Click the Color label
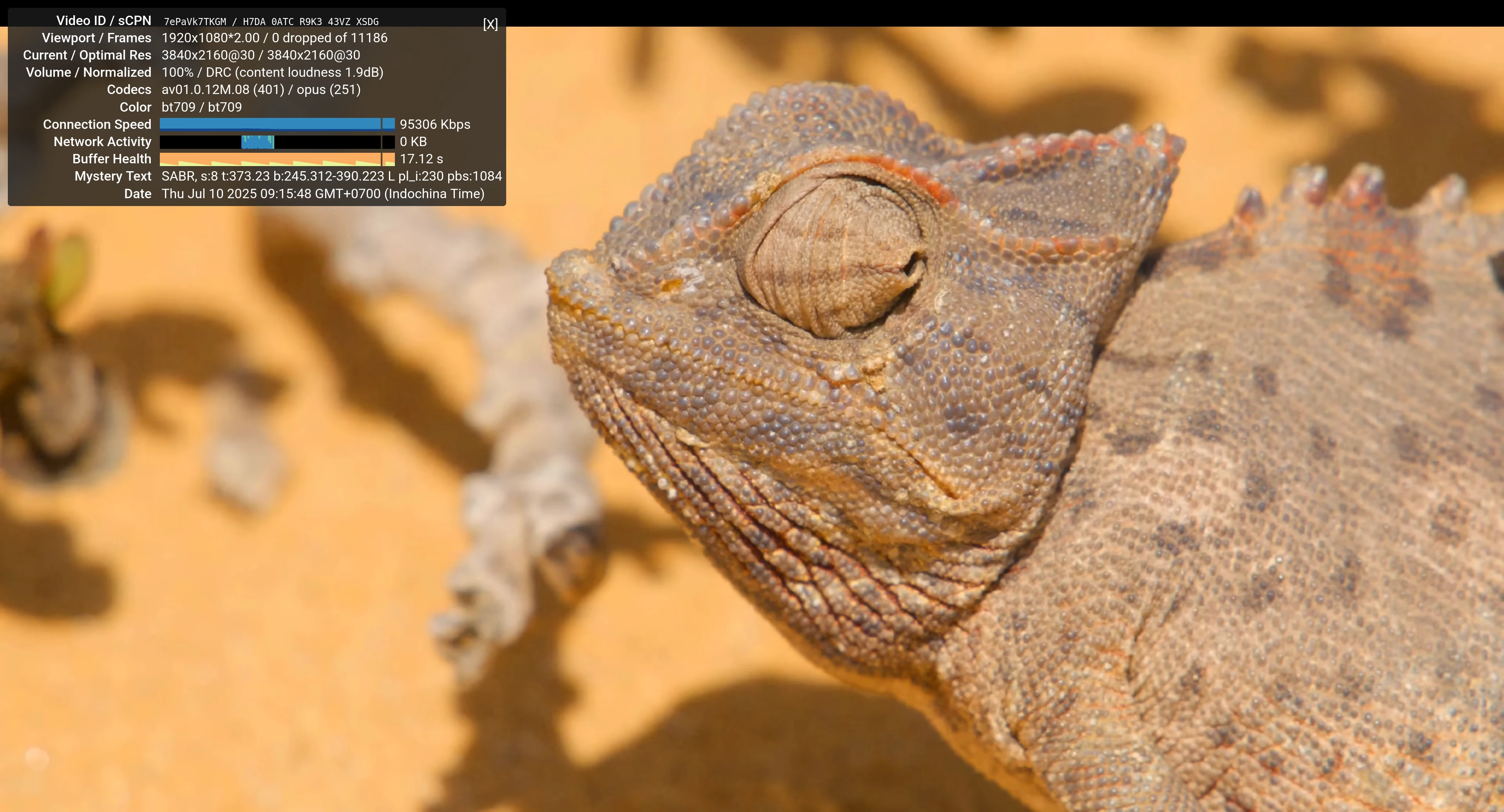 pyautogui.click(x=136, y=107)
